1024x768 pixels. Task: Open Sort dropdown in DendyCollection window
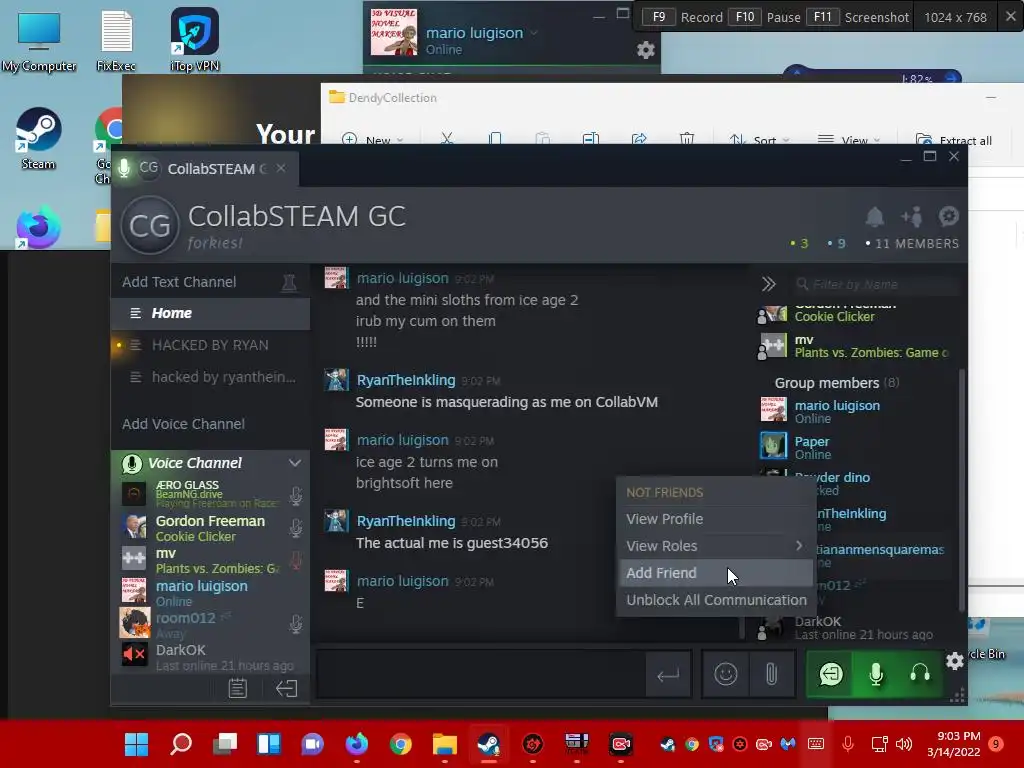click(x=759, y=139)
